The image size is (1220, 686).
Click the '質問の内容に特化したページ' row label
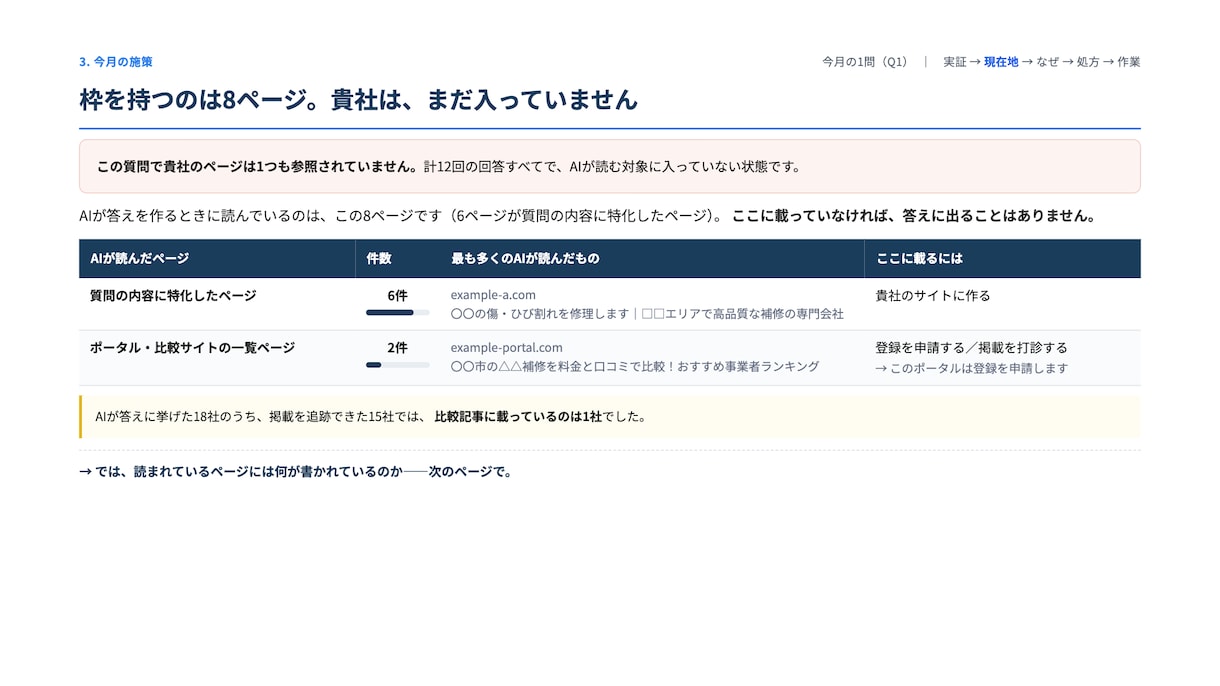[173, 296]
